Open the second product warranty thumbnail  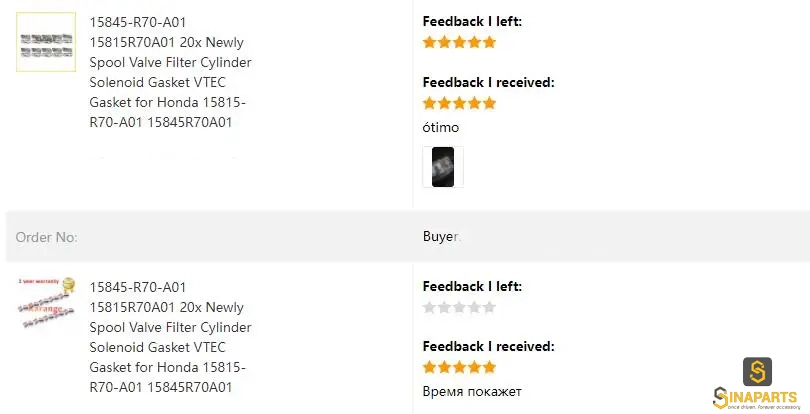click(x=46, y=303)
